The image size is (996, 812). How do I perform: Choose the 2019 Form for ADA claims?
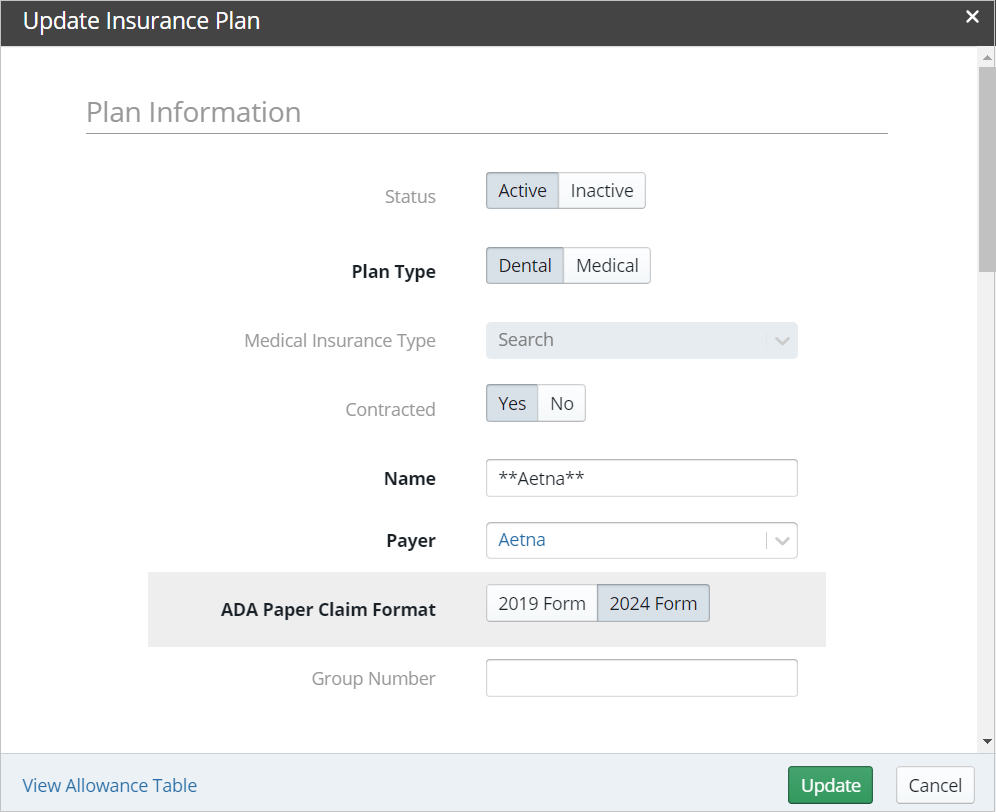[542, 603]
